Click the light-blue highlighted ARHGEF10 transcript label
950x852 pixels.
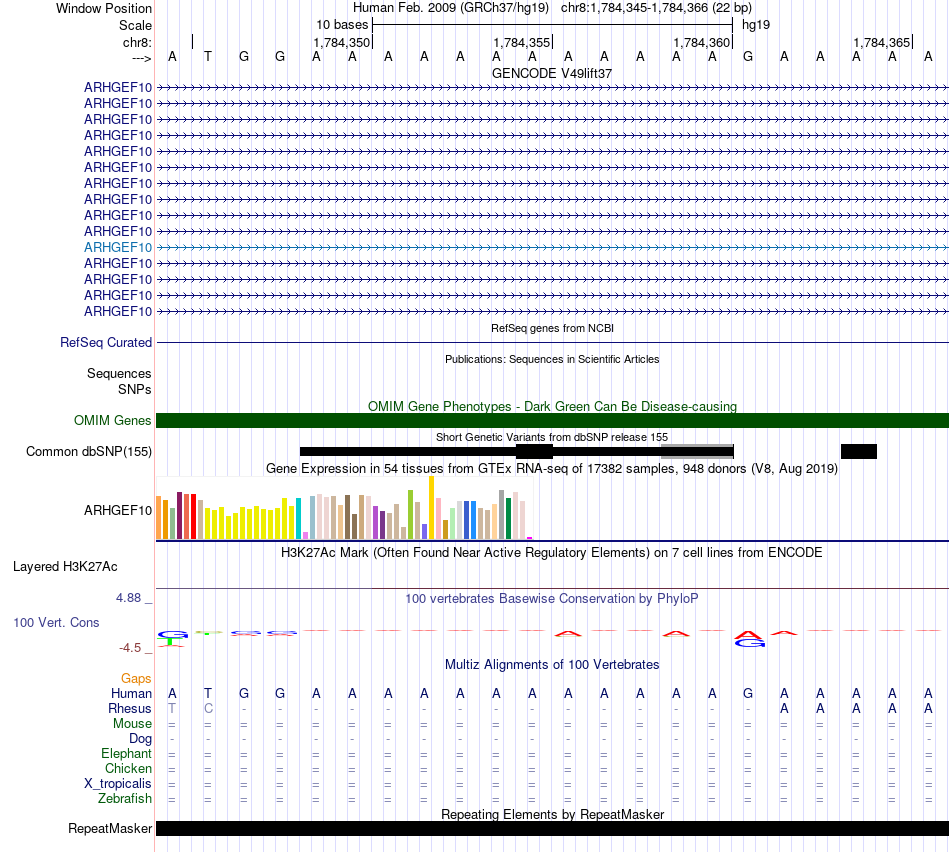click(118, 247)
